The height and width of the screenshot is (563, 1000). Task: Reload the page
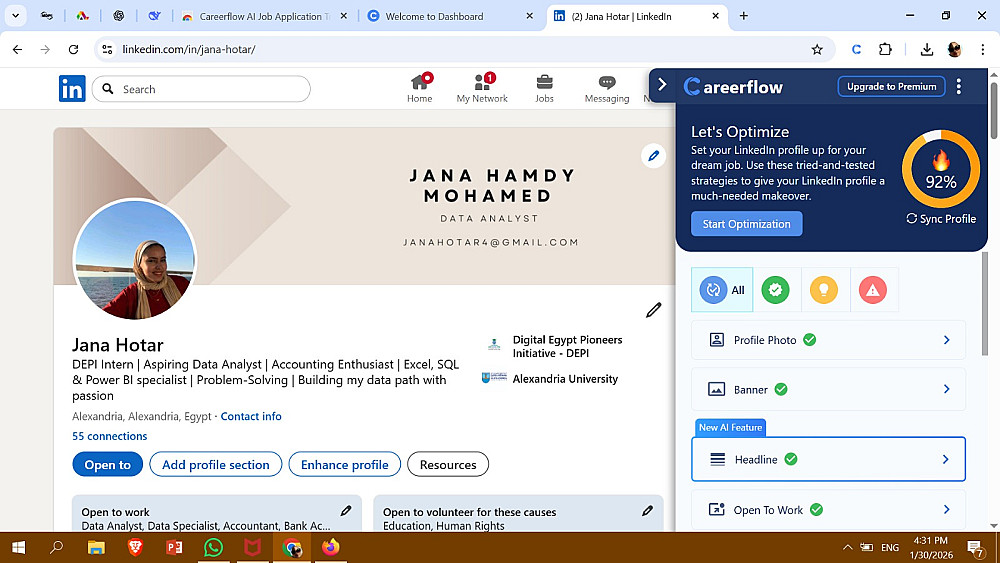[x=73, y=49]
